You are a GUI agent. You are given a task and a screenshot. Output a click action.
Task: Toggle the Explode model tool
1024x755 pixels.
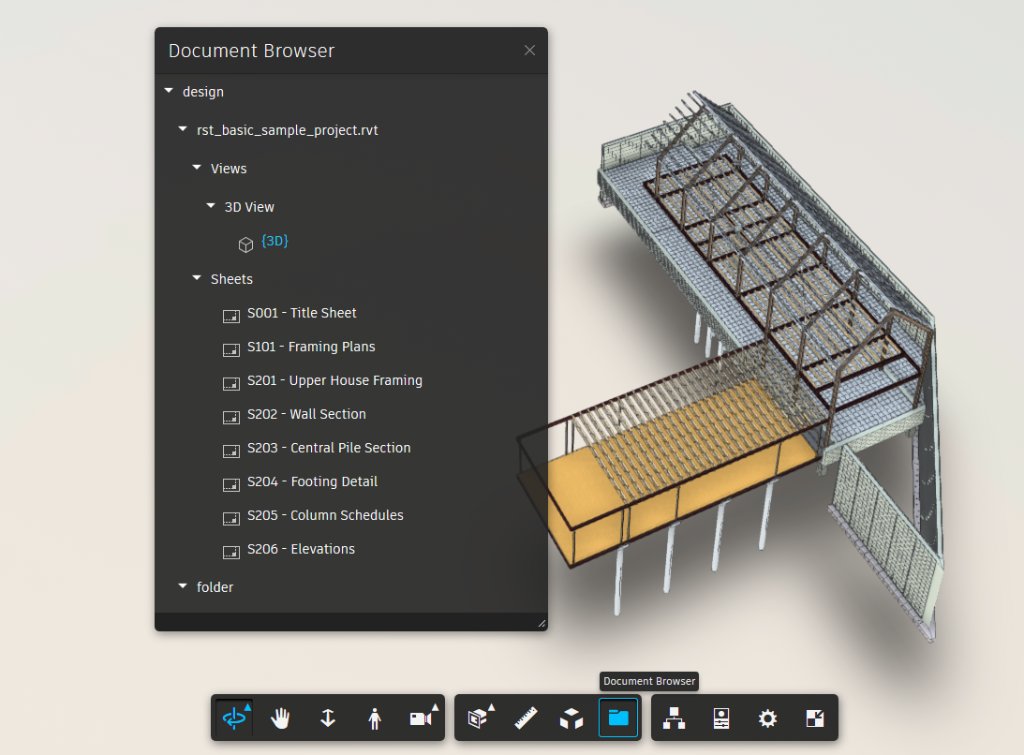pos(571,718)
